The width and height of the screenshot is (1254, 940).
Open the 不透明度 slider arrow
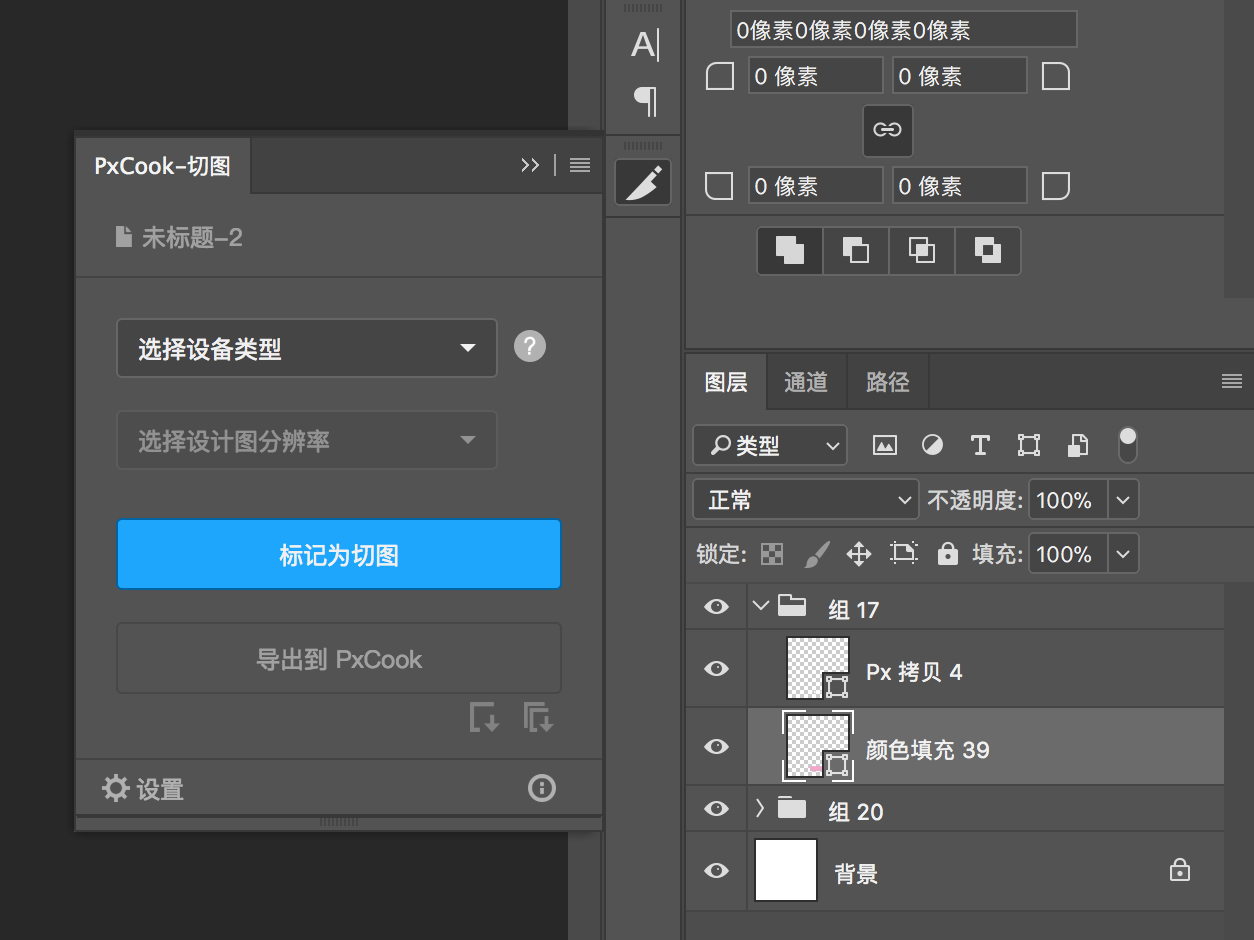click(1123, 500)
